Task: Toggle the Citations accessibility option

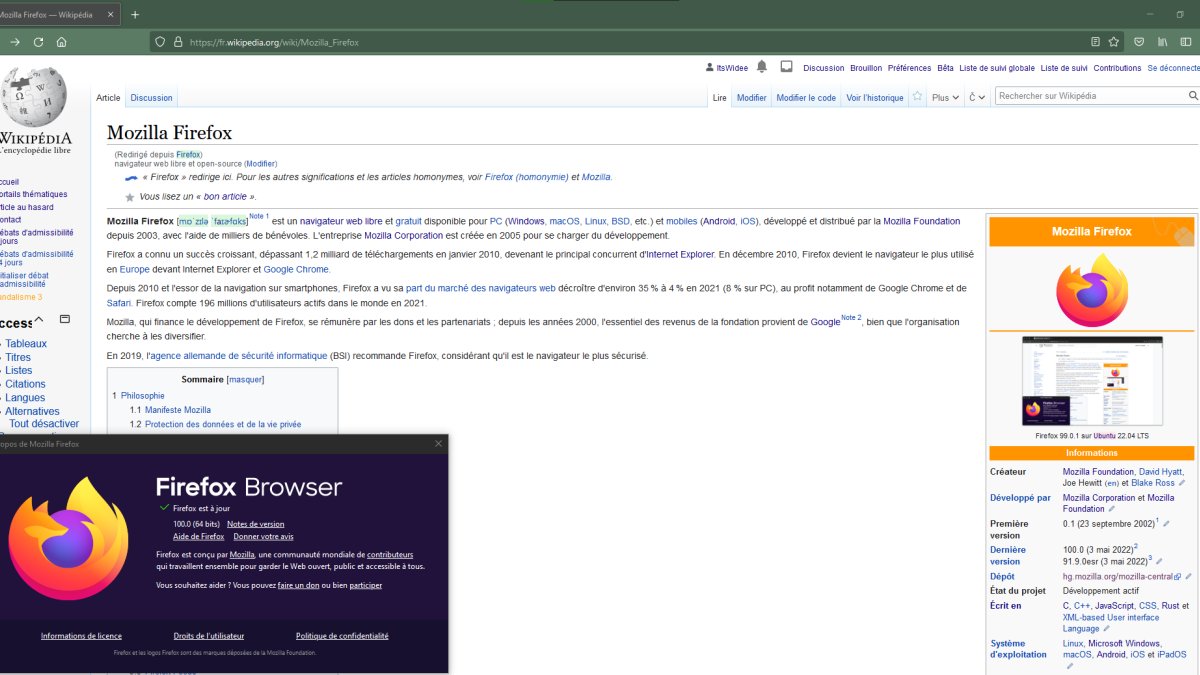Action: 25,384
